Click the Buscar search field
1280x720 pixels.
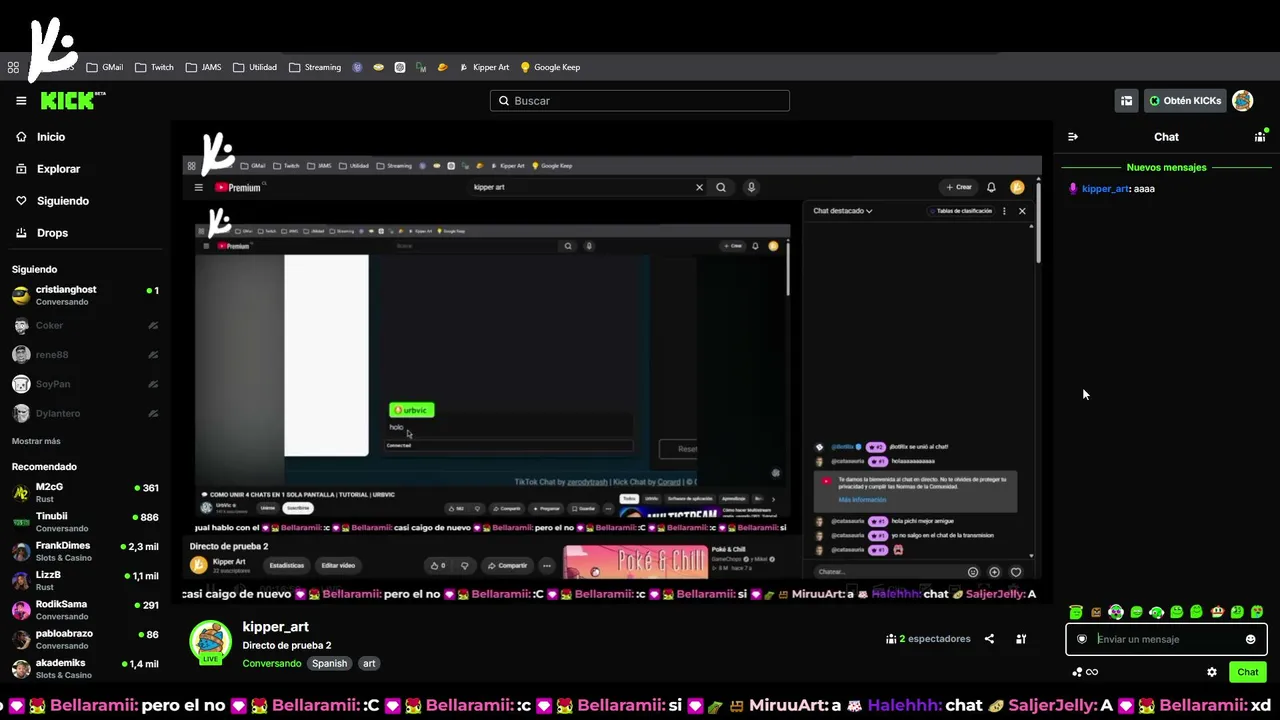pos(640,101)
